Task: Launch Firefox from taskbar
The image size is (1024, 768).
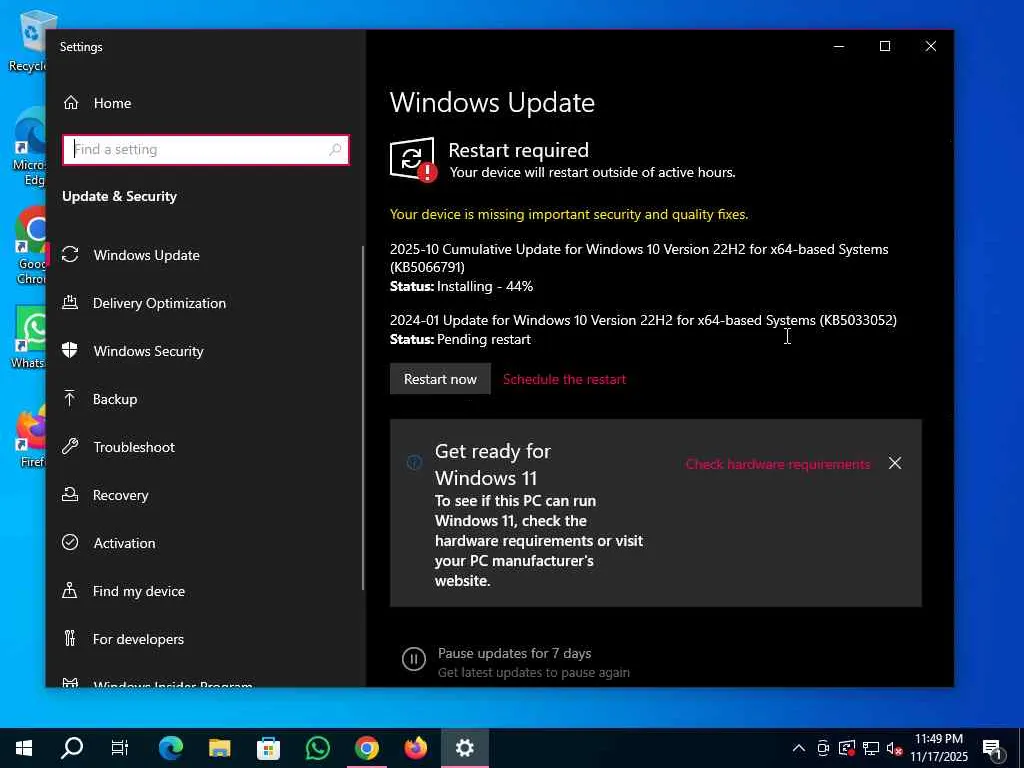Action: click(415, 748)
